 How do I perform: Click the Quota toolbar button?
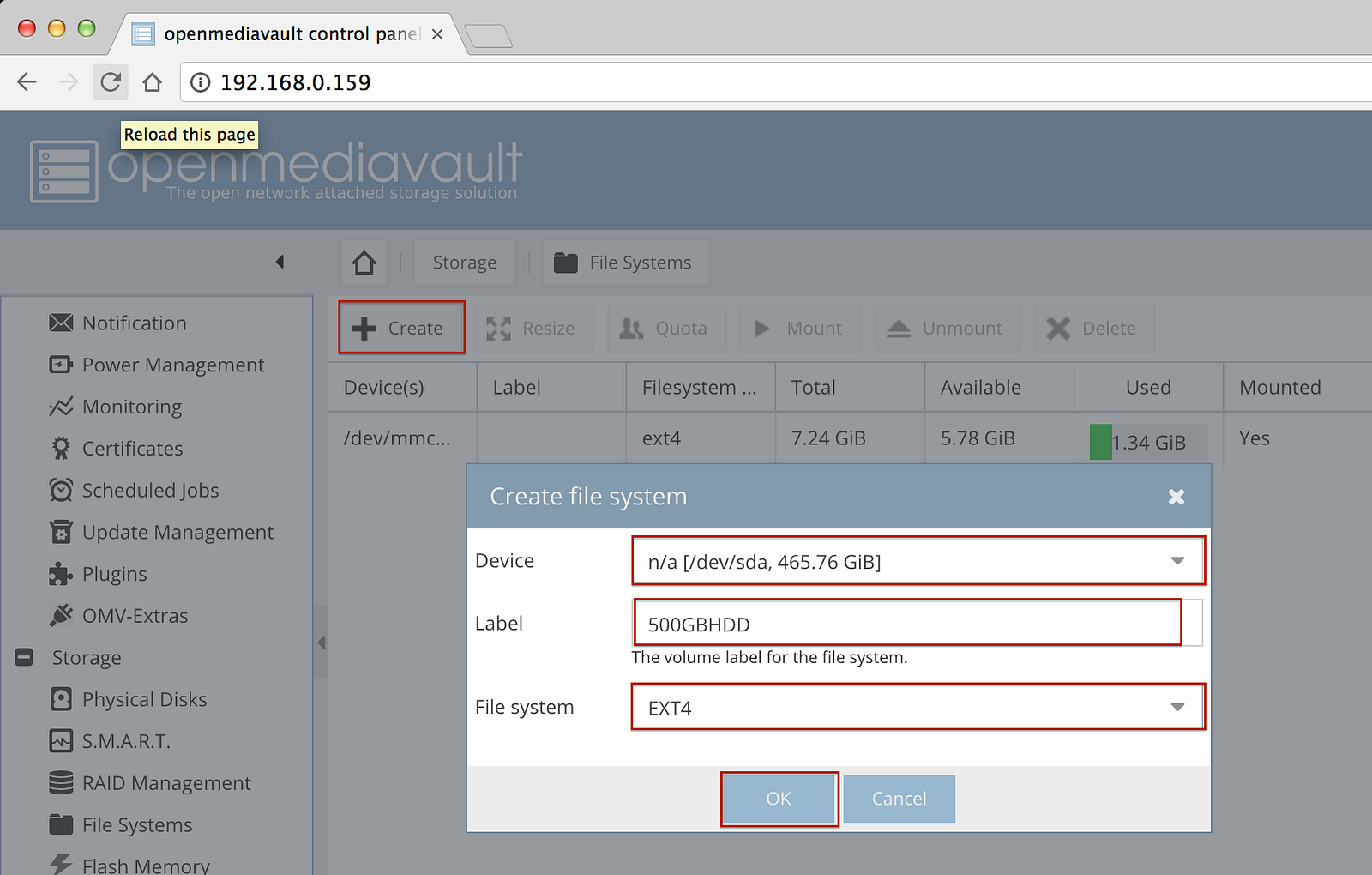coord(666,329)
